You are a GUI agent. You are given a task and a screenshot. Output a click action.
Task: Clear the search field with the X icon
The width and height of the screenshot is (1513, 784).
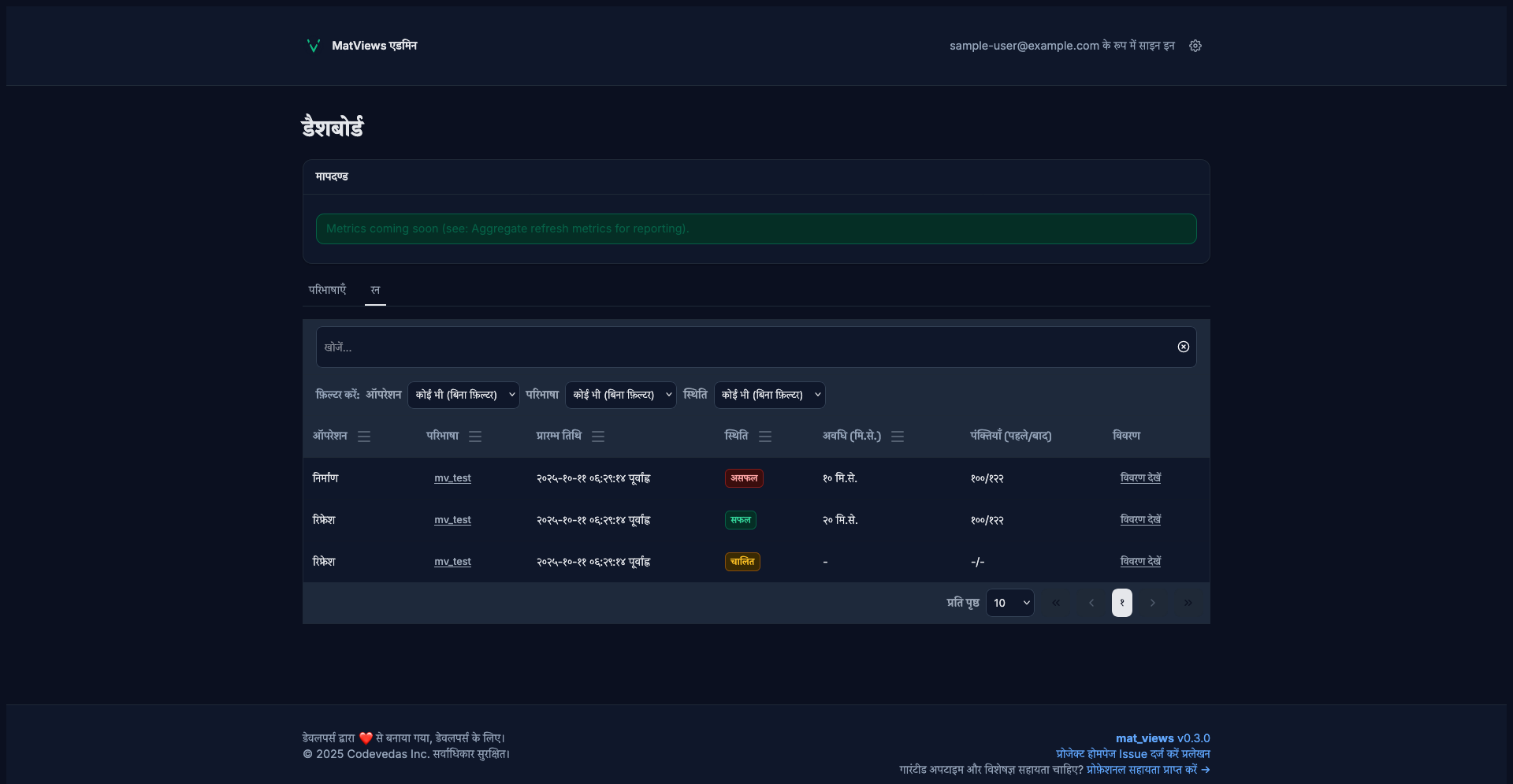(x=1183, y=347)
